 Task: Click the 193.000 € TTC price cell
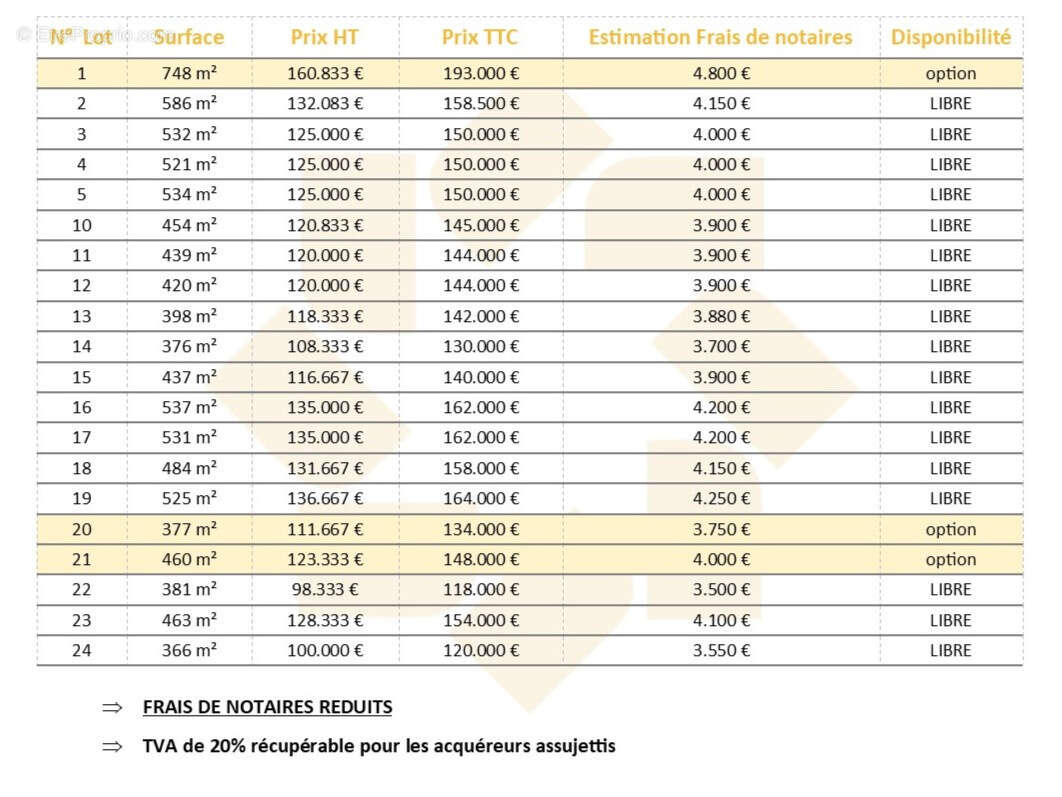click(481, 73)
